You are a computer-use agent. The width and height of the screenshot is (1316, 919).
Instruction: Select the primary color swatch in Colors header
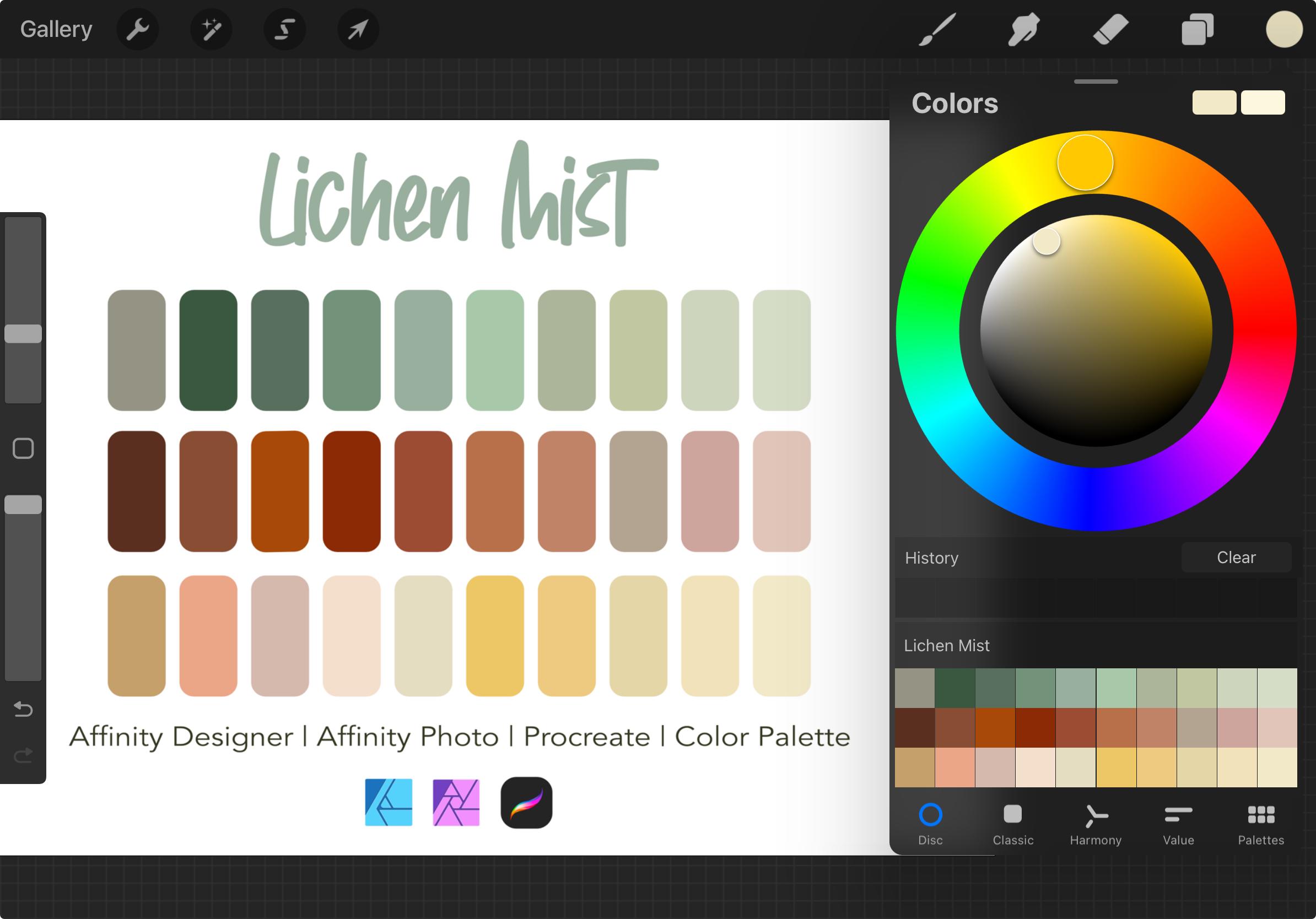coord(1214,102)
